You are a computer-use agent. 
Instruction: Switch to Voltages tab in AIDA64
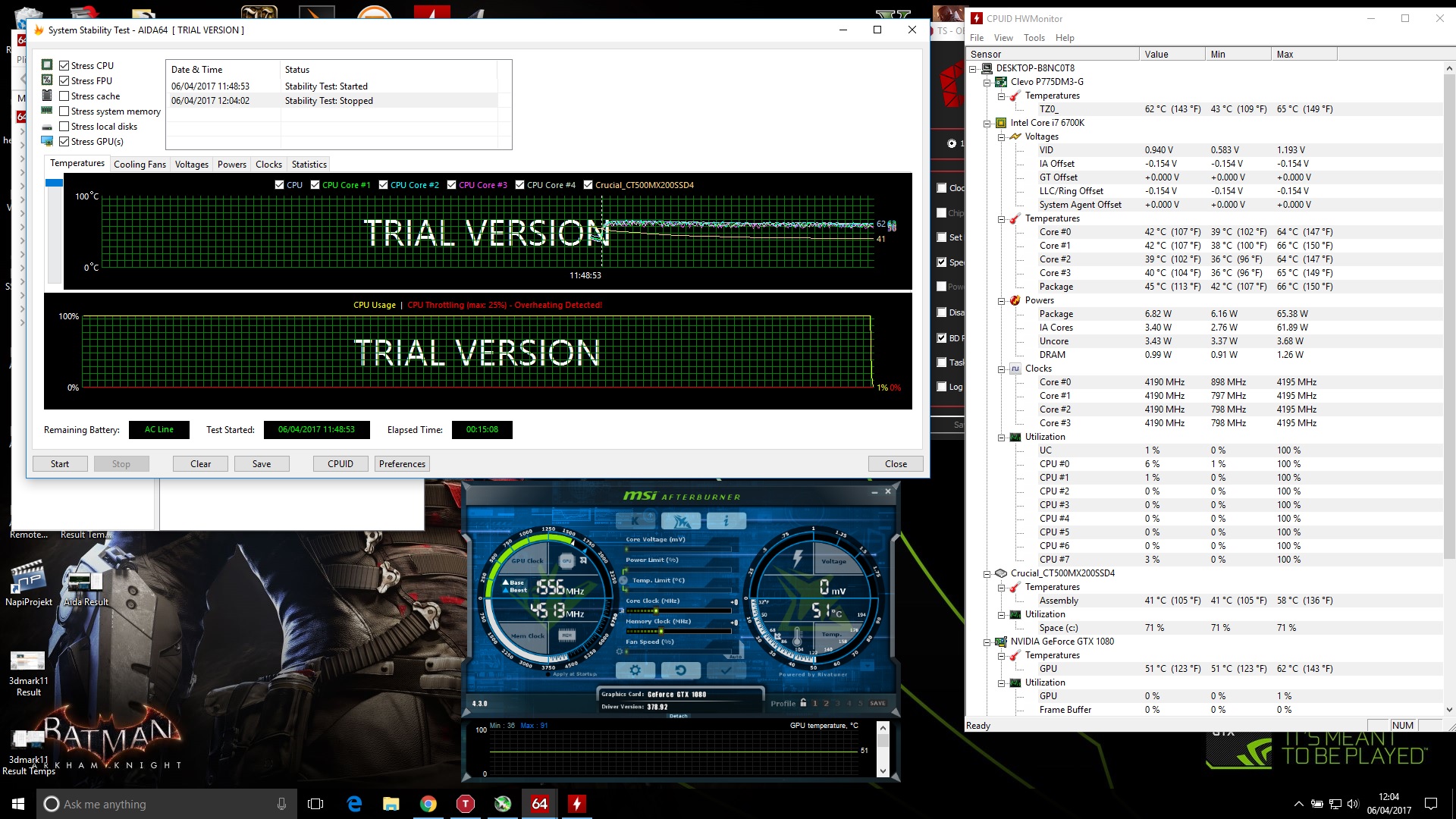pos(192,165)
